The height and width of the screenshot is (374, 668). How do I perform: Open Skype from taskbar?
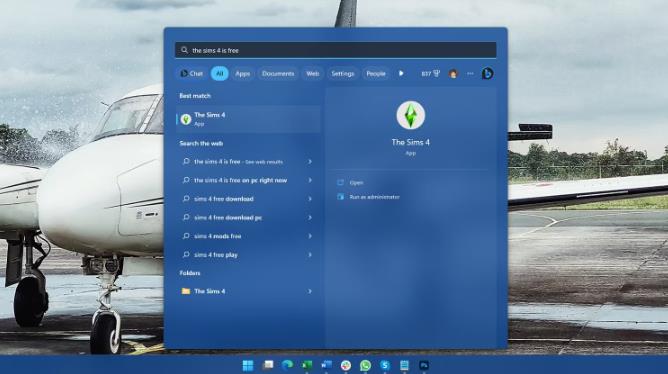(x=385, y=365)
